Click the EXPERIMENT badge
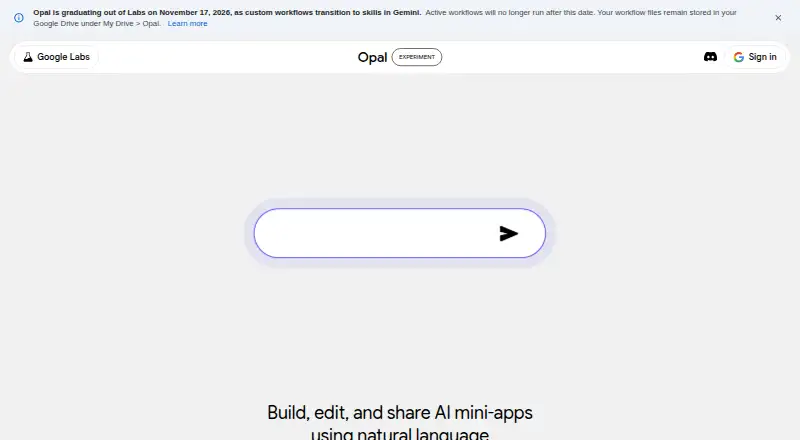 [x=417, y=57]
